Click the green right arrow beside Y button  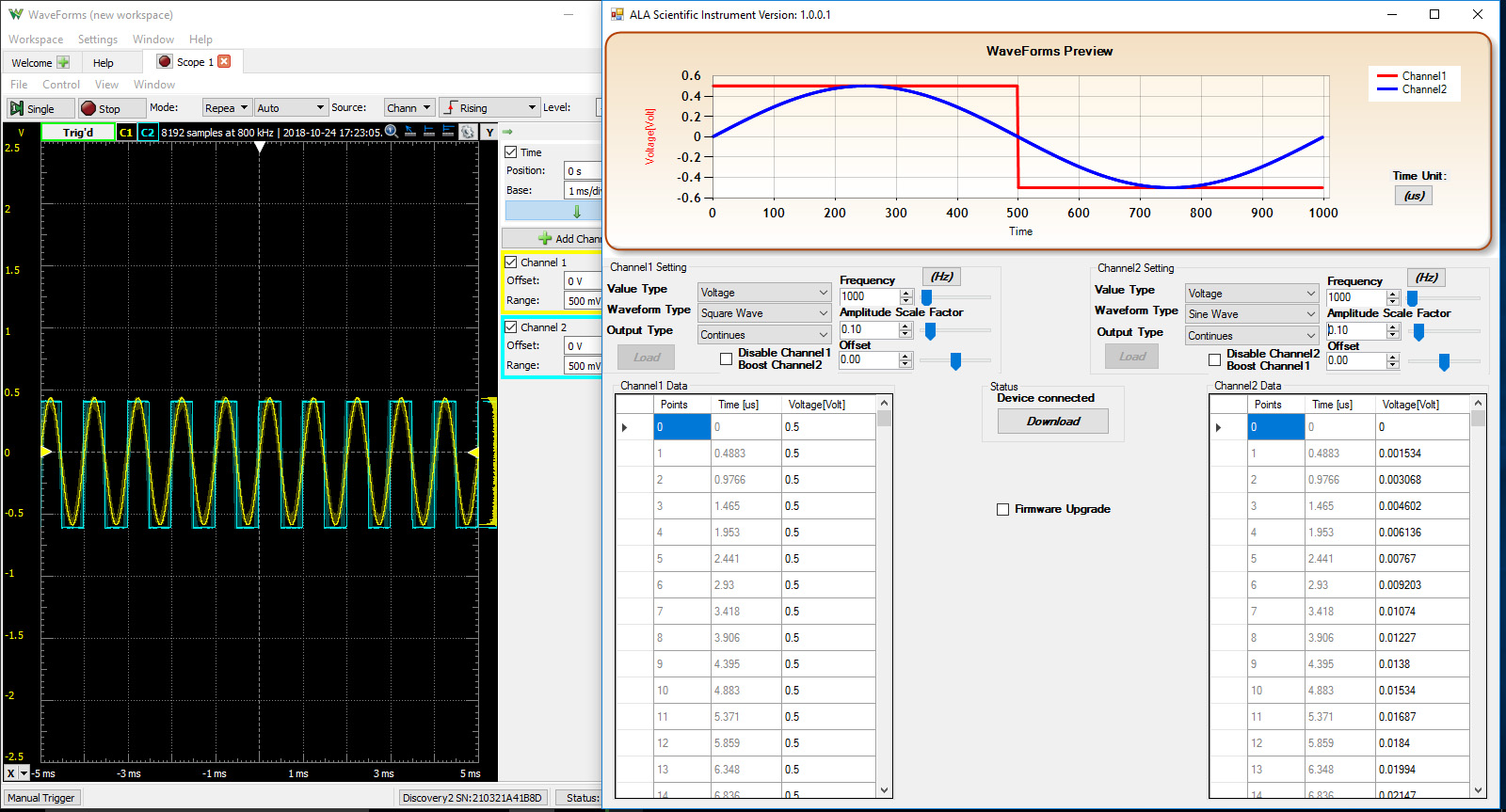point(507,132)
